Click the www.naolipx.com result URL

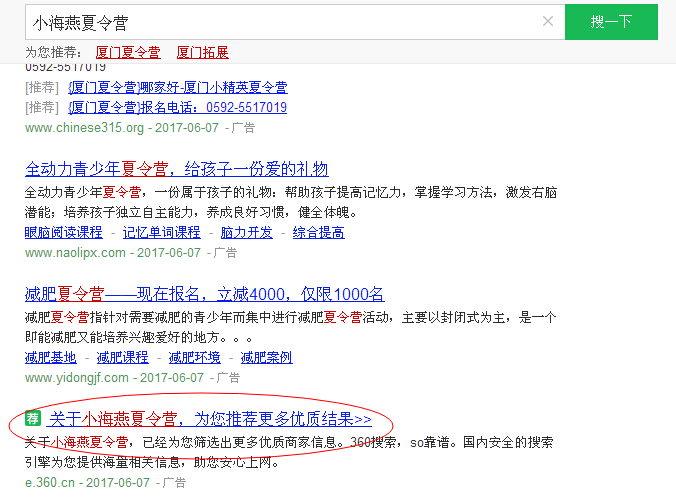tap(75, 253)
